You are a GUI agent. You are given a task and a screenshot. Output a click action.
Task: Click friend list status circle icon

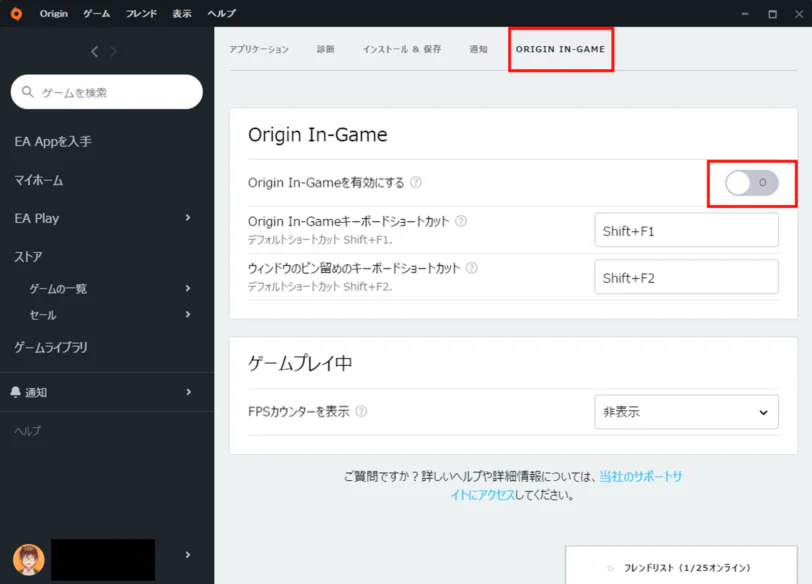pos(610,568)
